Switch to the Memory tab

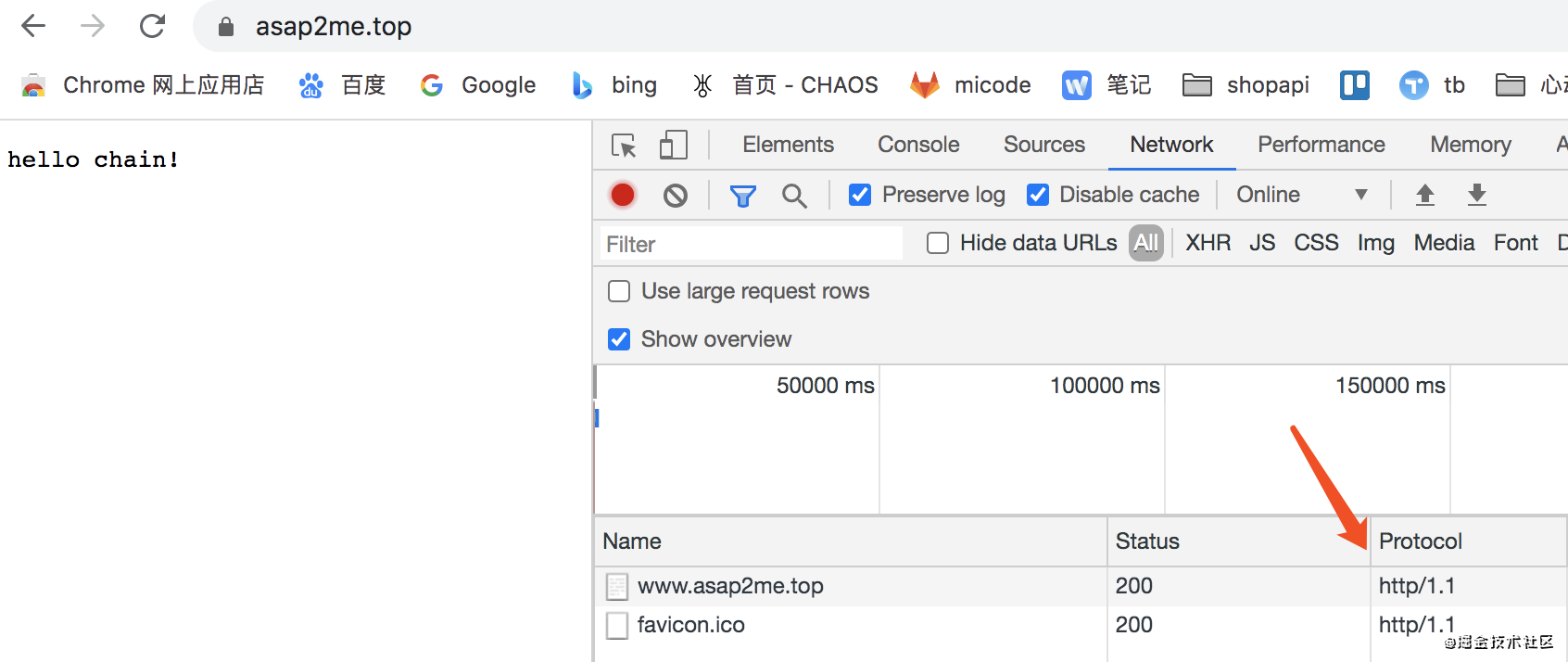1471,145
